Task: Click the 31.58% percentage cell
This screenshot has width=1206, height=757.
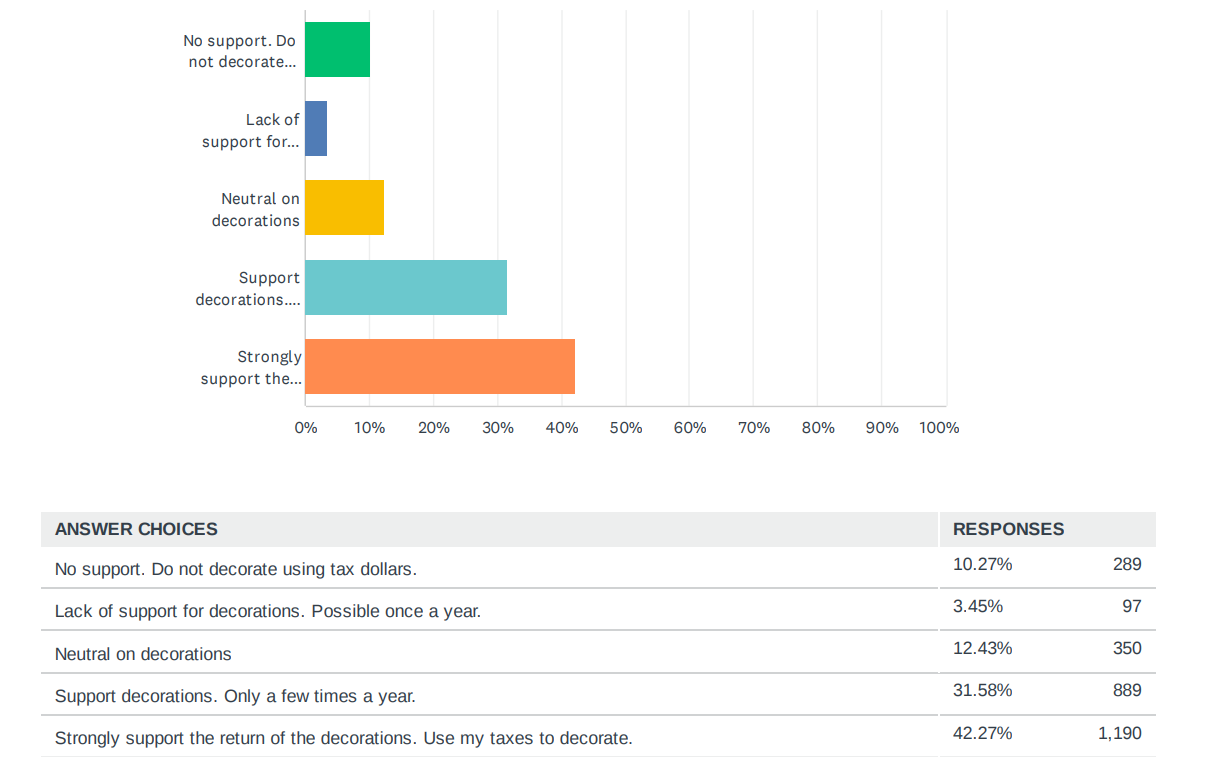Action: [x=982, y=690]
